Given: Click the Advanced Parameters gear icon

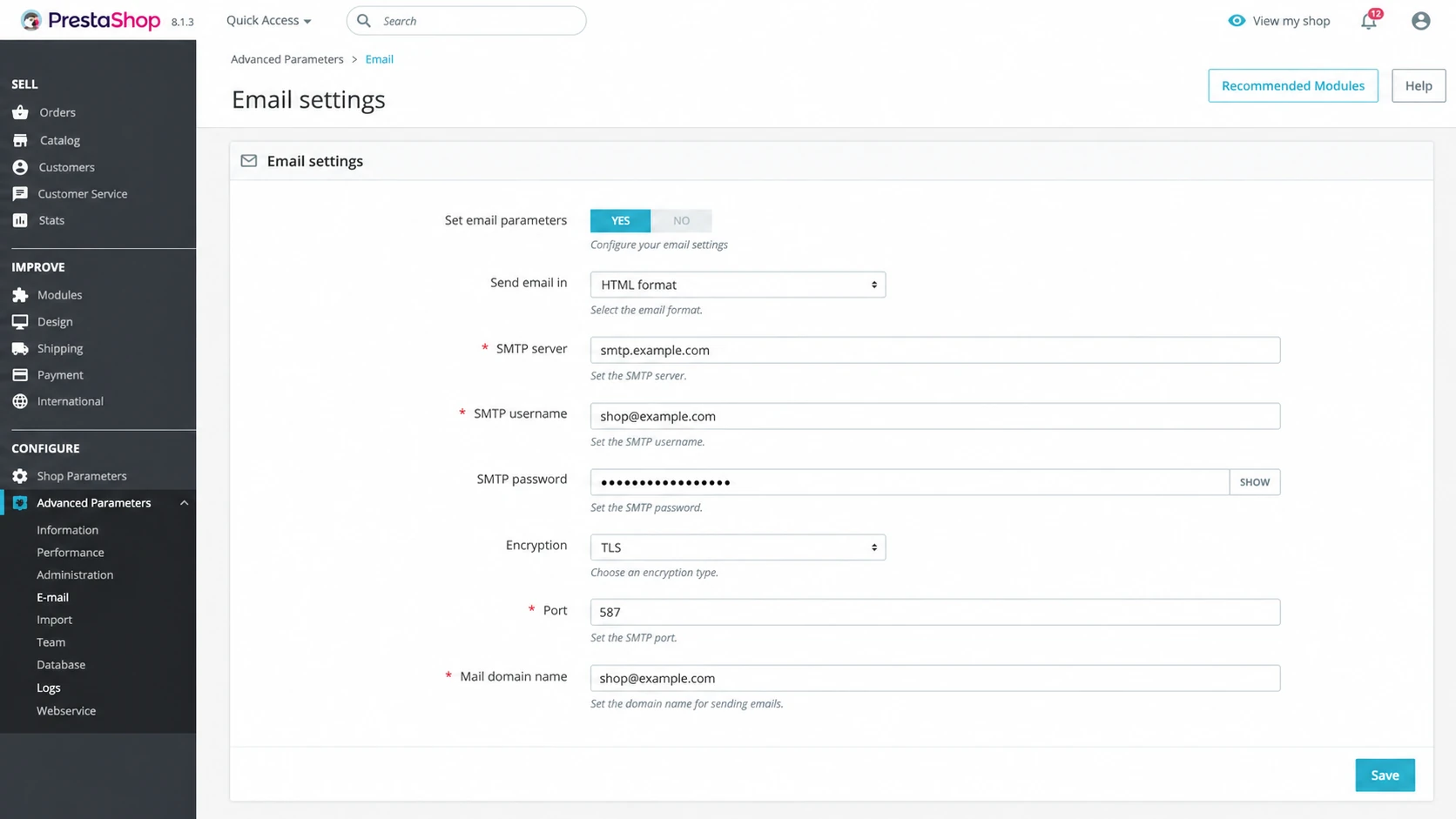Looking at the screenshot, I should (20, 503).
